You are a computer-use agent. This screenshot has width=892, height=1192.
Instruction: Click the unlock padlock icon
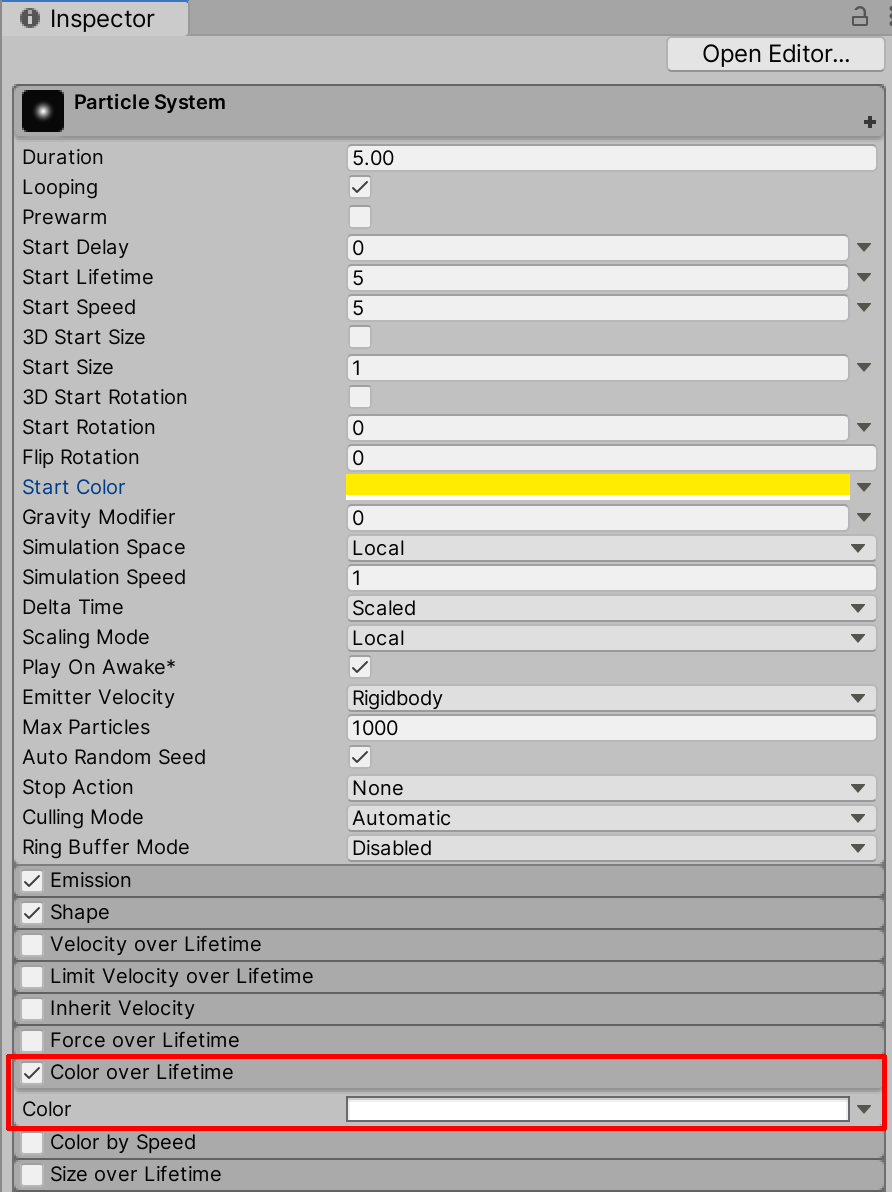coord(860,18)
